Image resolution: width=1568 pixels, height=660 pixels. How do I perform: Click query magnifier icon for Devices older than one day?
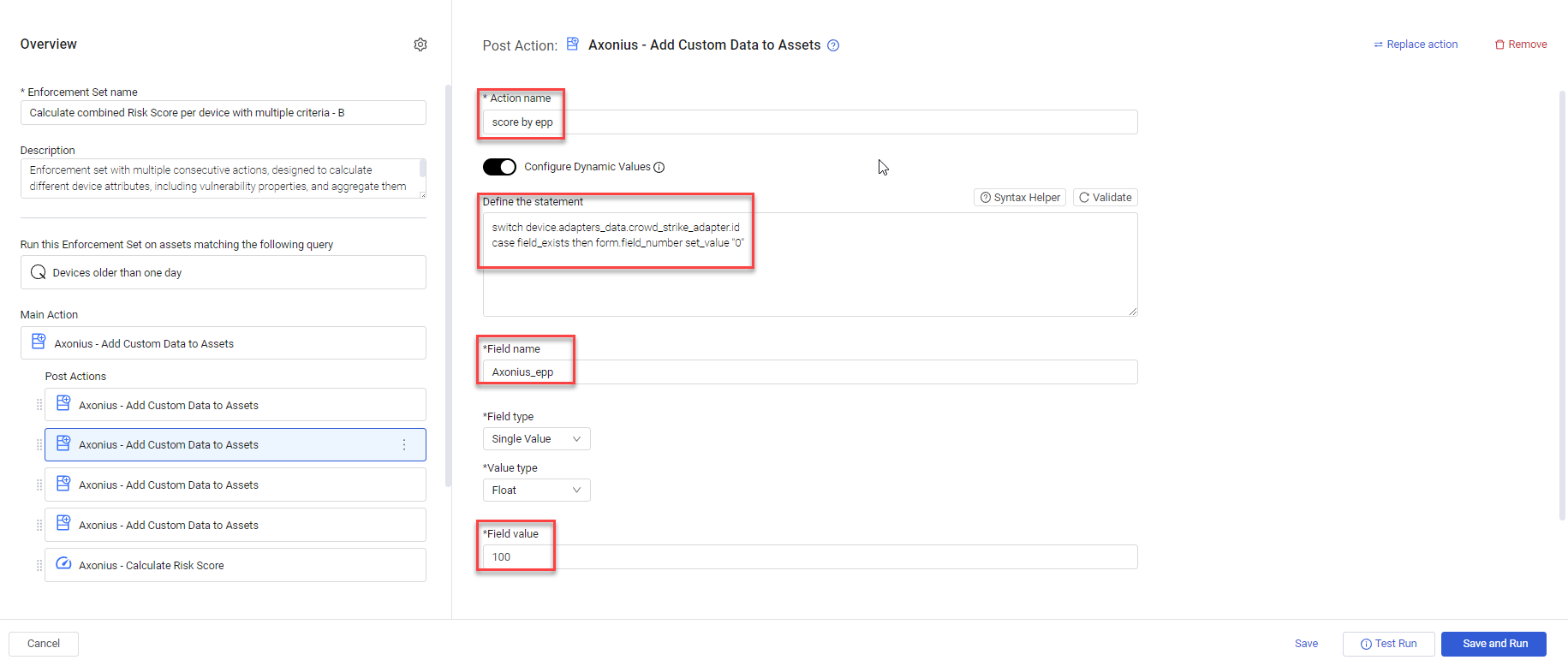(39, 272)
